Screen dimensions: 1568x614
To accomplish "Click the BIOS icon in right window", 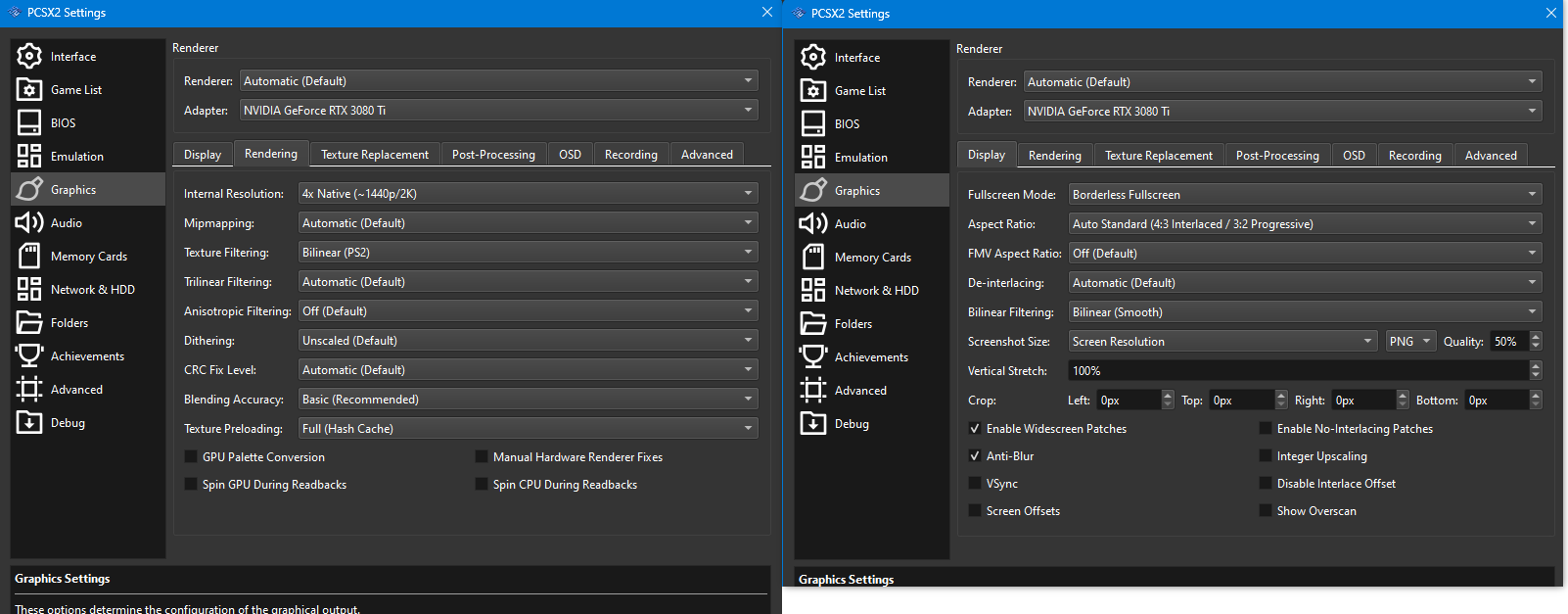I will click(813, 123).
